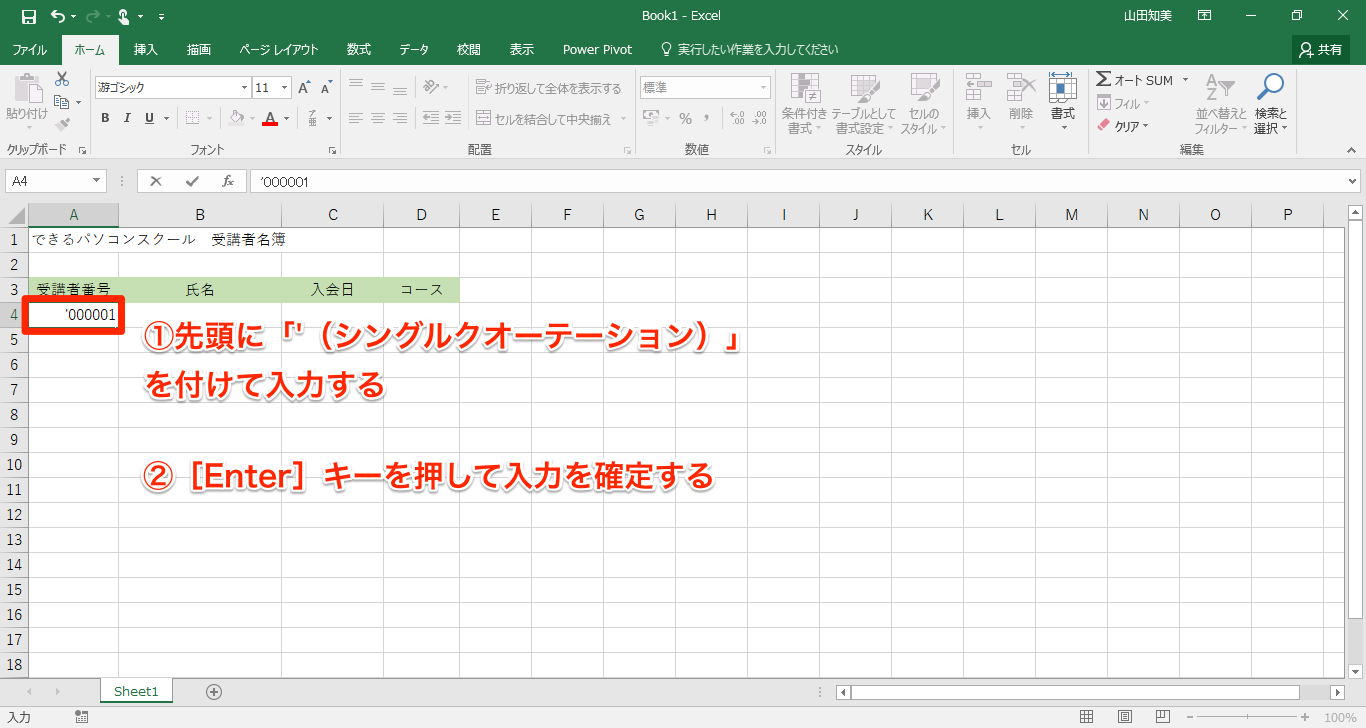Viewport: 1366px width, 728px height.
Task: Toggle Underline formatting
Action: click(149, 118)
